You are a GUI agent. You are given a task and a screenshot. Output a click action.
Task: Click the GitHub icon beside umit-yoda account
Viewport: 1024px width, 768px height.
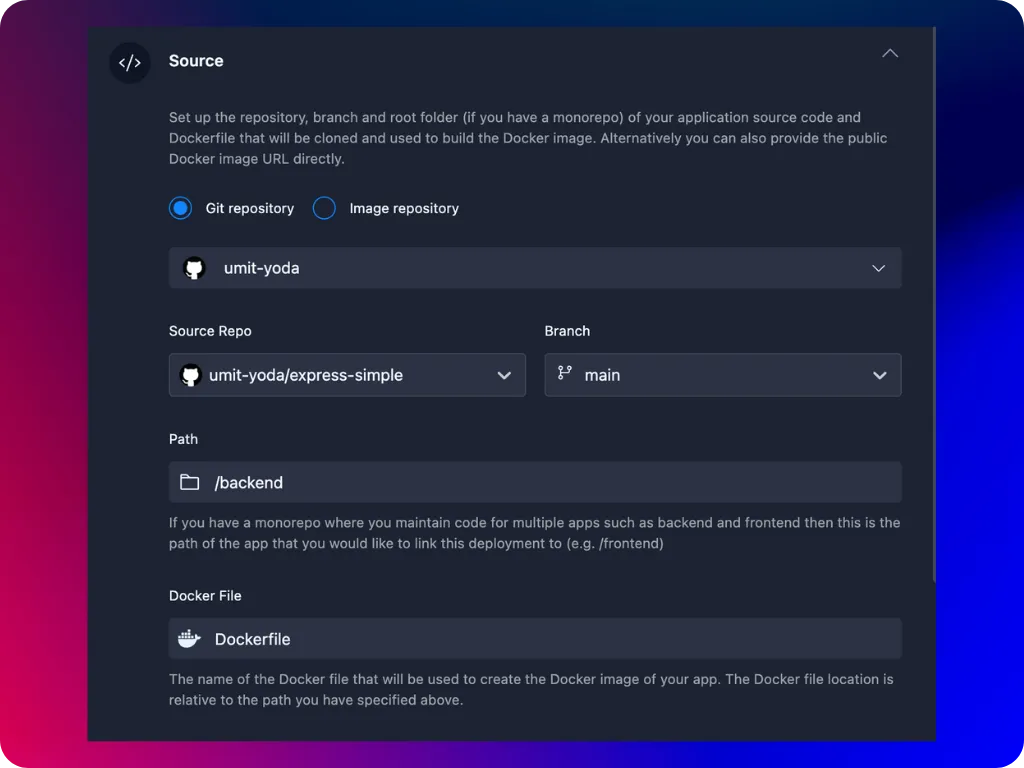(194, 268)
